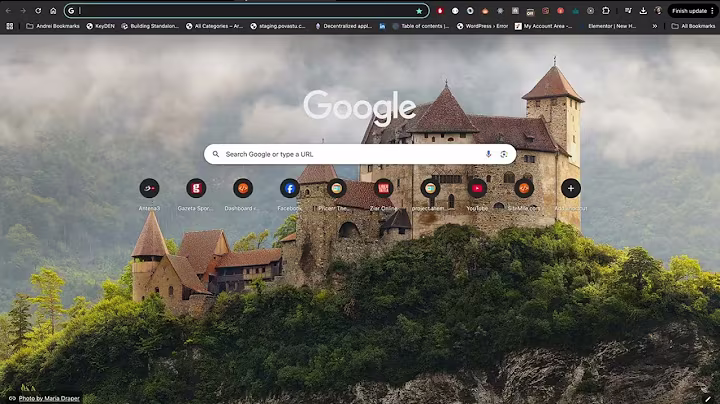Open the Facebook shortcut

coord(290,194)
